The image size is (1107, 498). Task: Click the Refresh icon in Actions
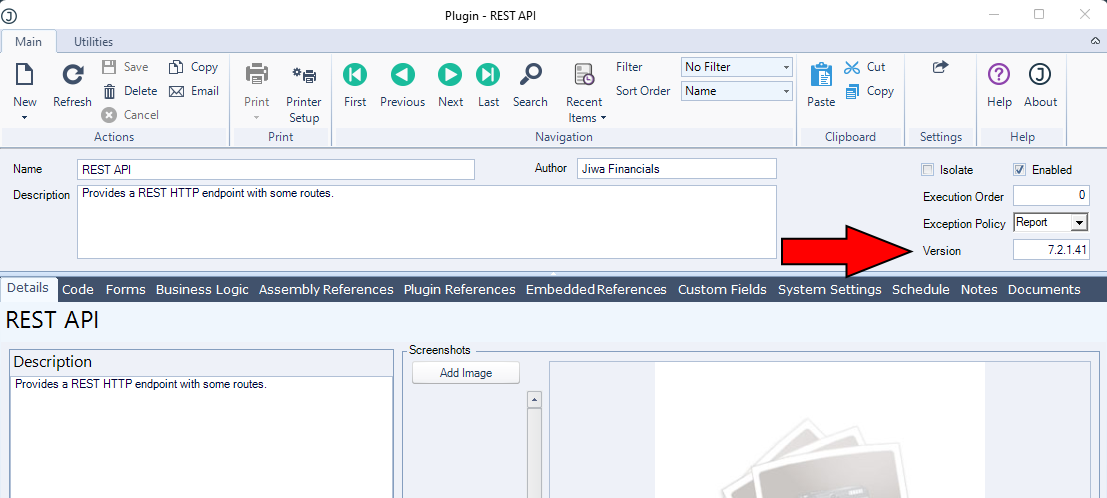pyautogui.click(x=72, y=76)
